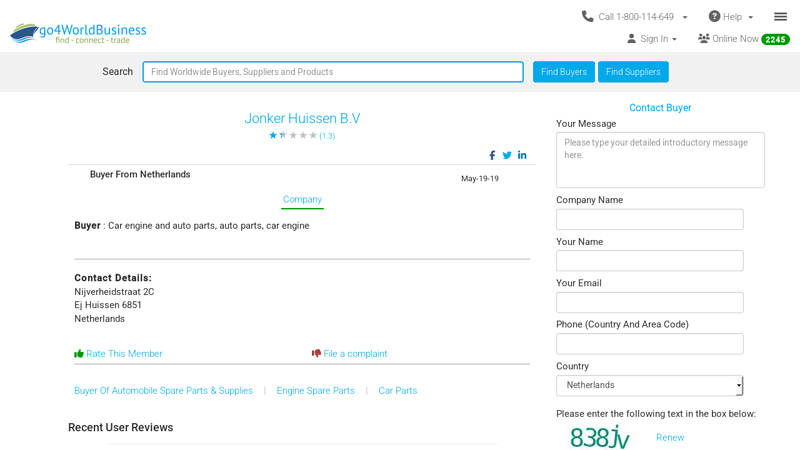Focus the Your Message text area

coord(660,160)
